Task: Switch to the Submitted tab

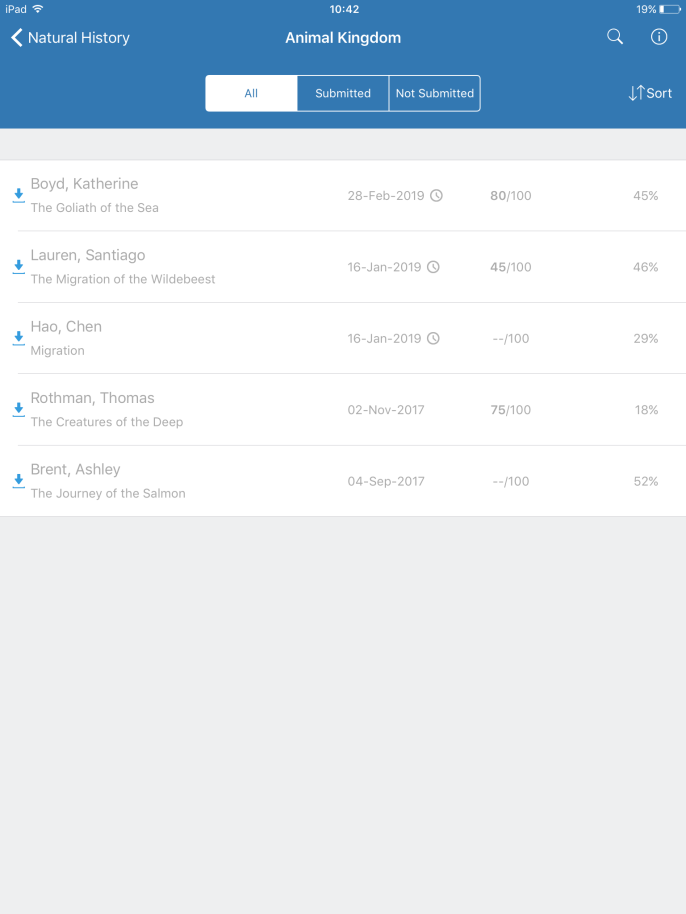Action: pos(343,93)
